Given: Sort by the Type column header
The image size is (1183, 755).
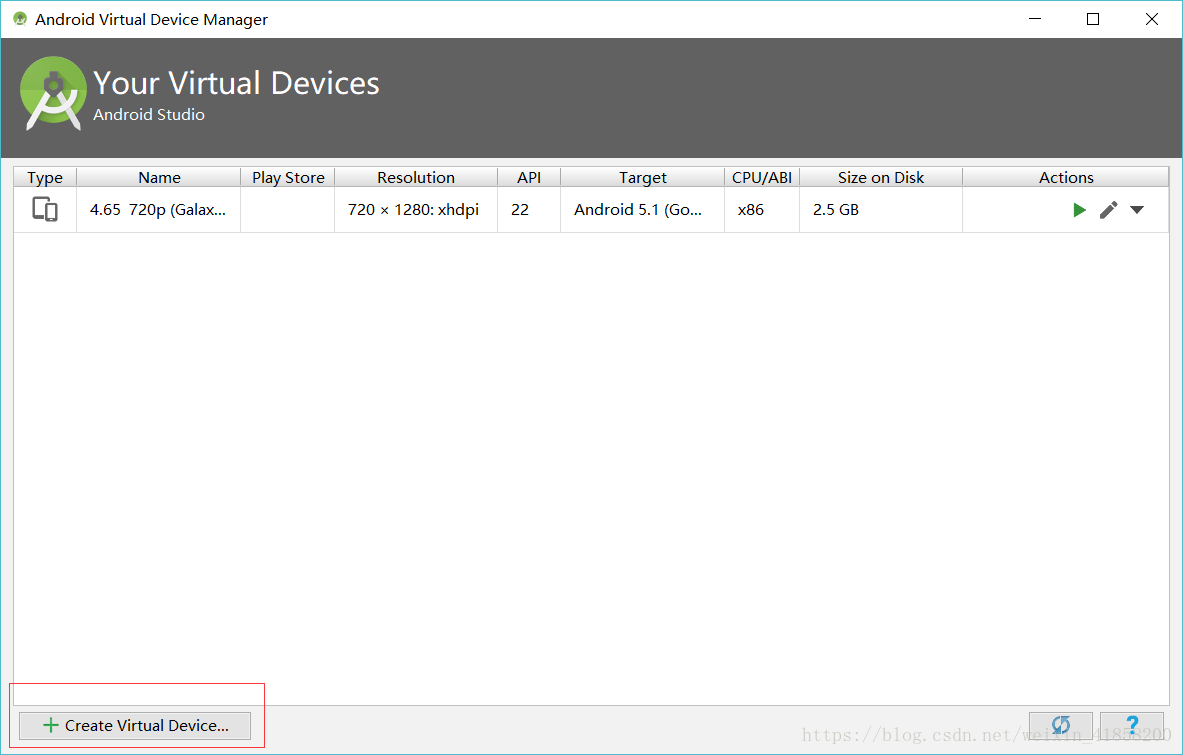Looking at the screenshot, I should (45, 177).
